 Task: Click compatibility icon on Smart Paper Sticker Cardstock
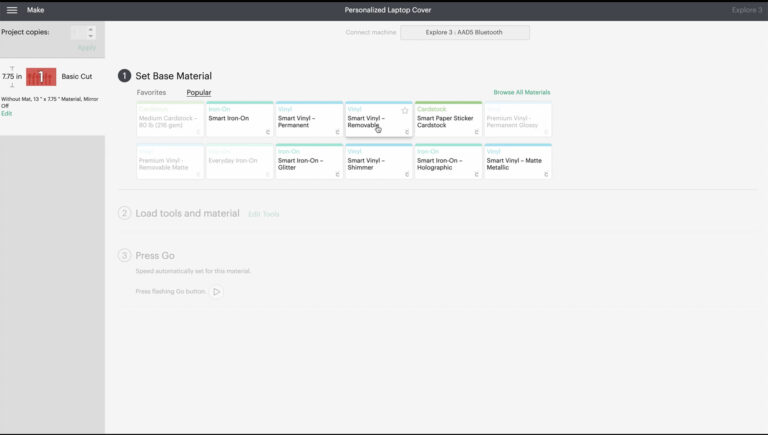pyautogui.click(x=477, y=132)
